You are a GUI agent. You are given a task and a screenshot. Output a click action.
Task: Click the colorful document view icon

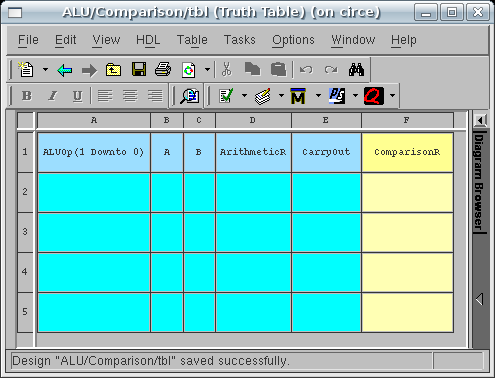pos(188,70)
